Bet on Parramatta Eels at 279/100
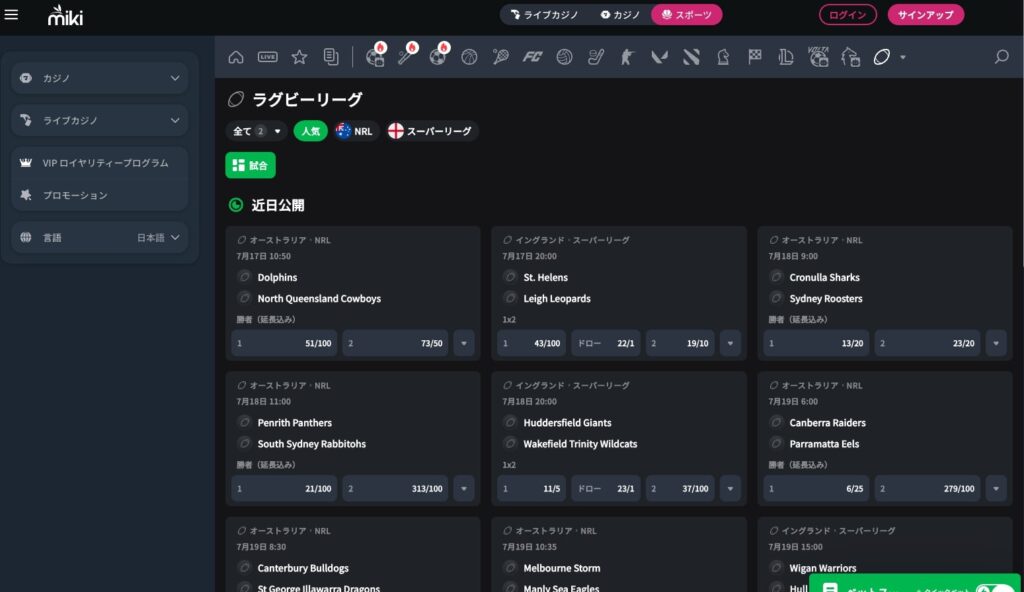Screen dimensions: 1024x592 tap(927, 488)
